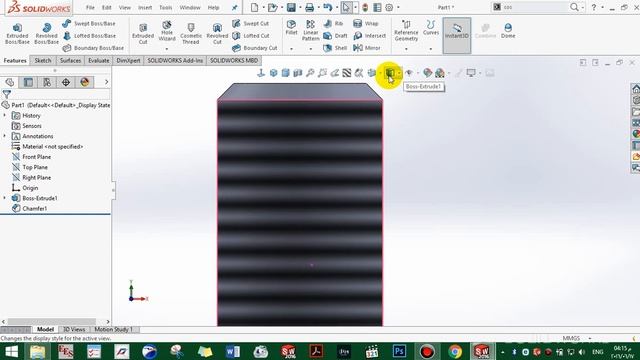Apply the Draft feature

click(x=335, y=36)
